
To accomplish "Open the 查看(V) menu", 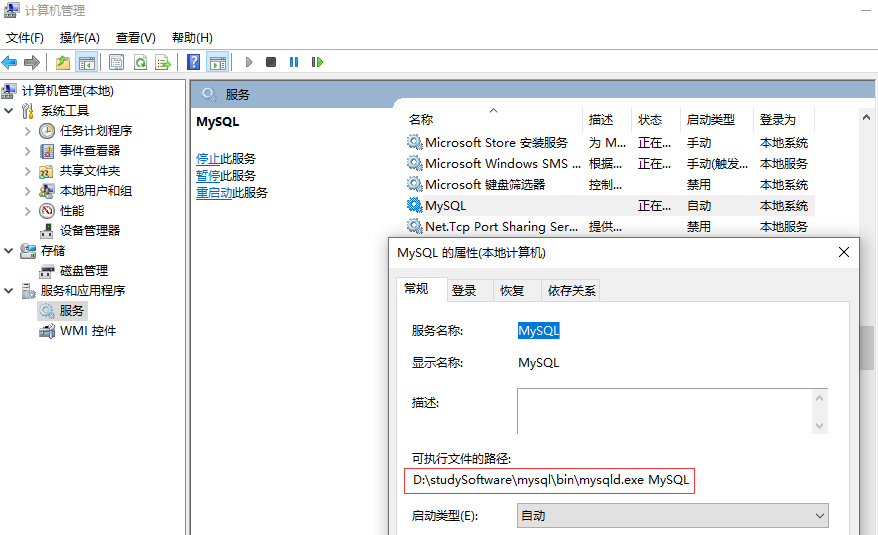I will (136, 38).
